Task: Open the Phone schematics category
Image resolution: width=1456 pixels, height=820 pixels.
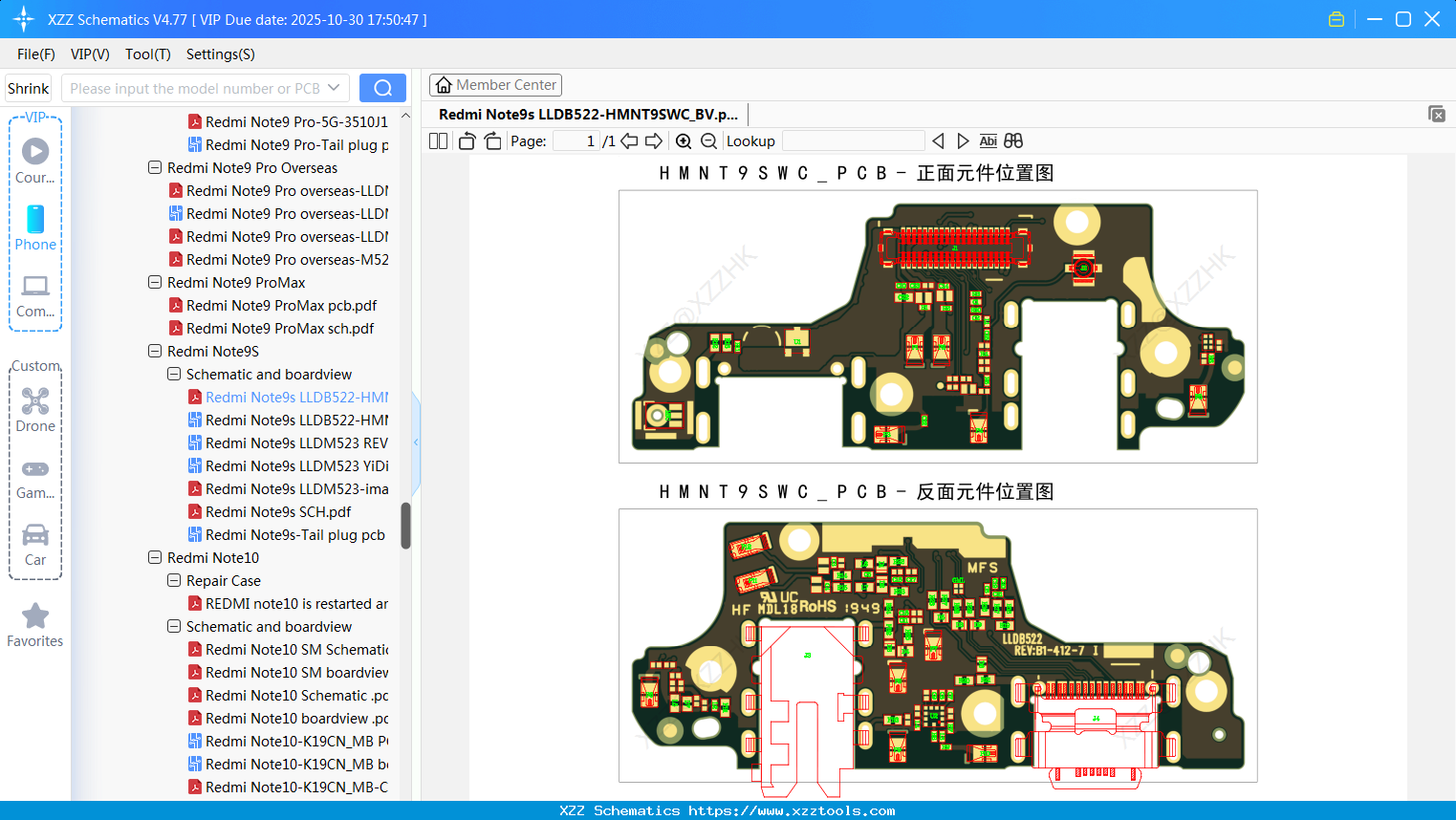Action: (35, 229)
